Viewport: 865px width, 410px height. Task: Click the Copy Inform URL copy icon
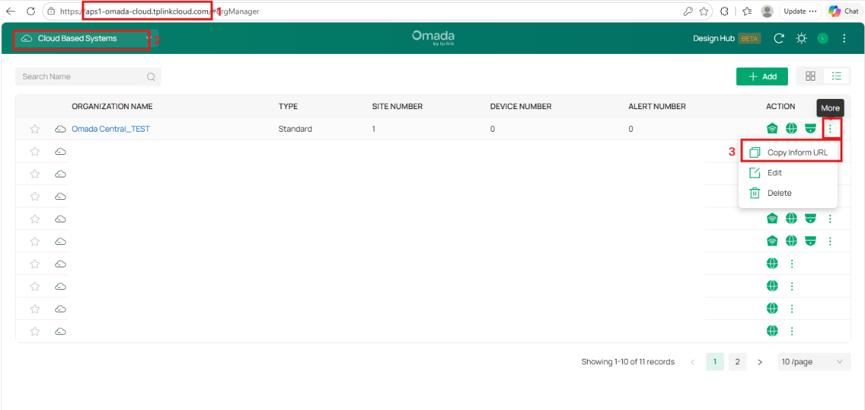[x=755, y=152]
